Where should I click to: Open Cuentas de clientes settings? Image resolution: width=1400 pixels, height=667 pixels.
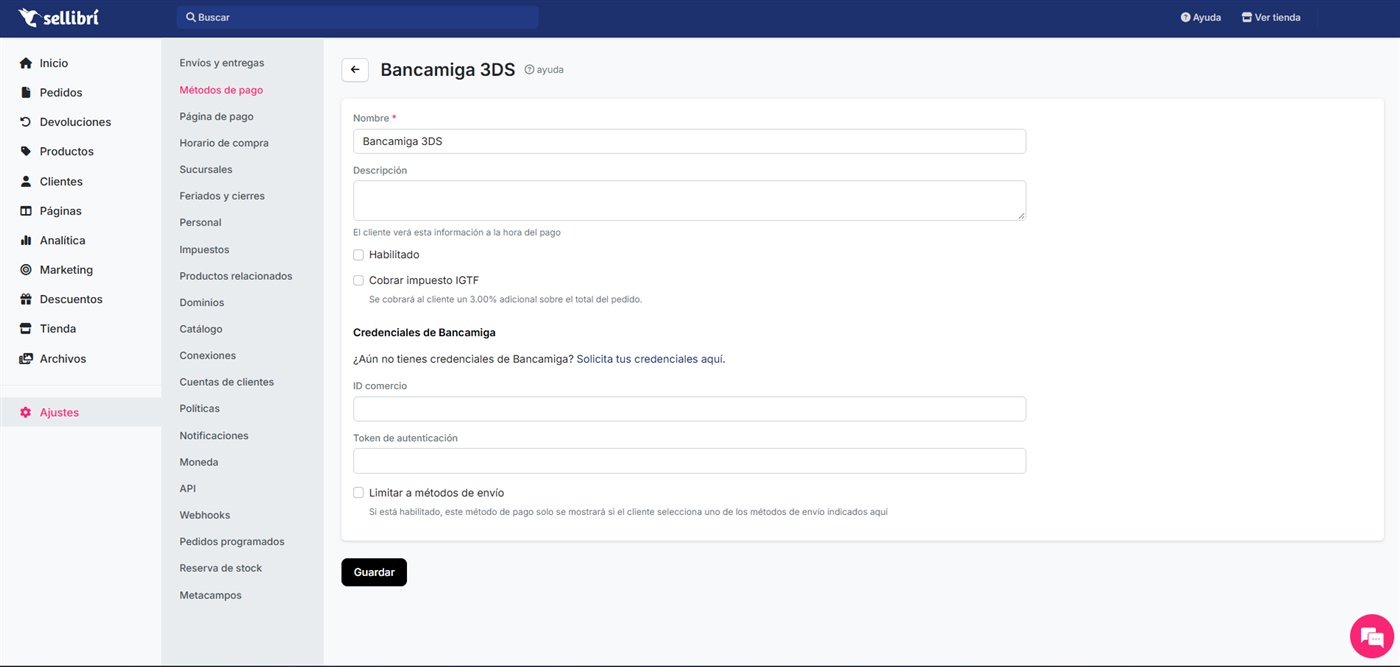pos(226,382)
